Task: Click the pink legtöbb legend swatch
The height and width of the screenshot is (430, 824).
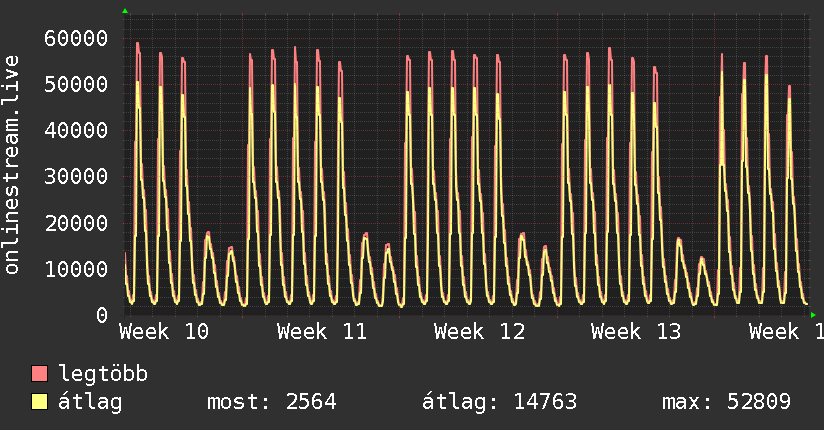Action: (x=39, y=374)
